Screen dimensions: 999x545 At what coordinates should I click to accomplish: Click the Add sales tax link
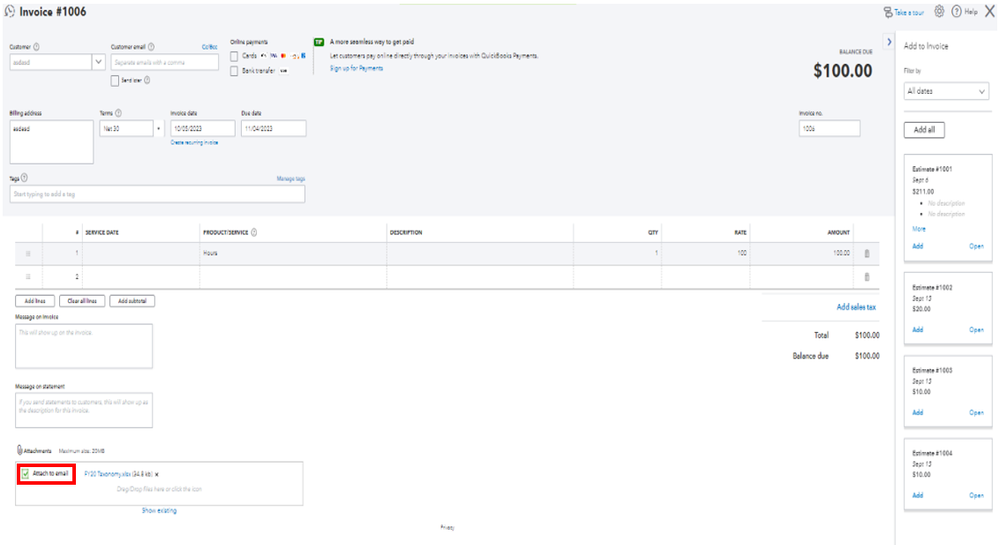[856, 307]
